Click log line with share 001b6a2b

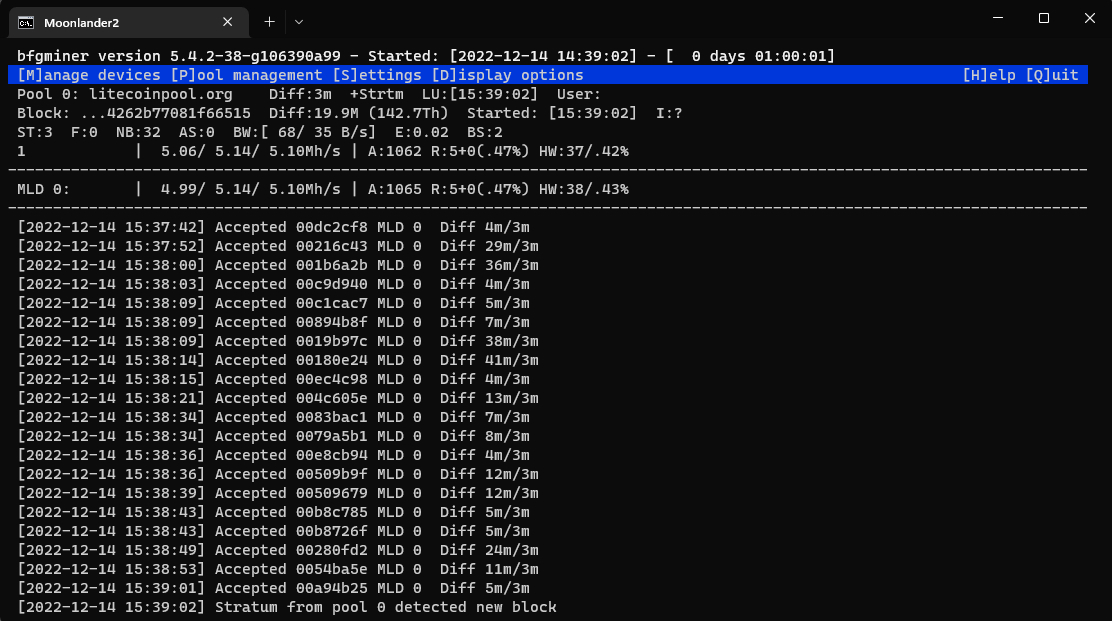(278, 265)
